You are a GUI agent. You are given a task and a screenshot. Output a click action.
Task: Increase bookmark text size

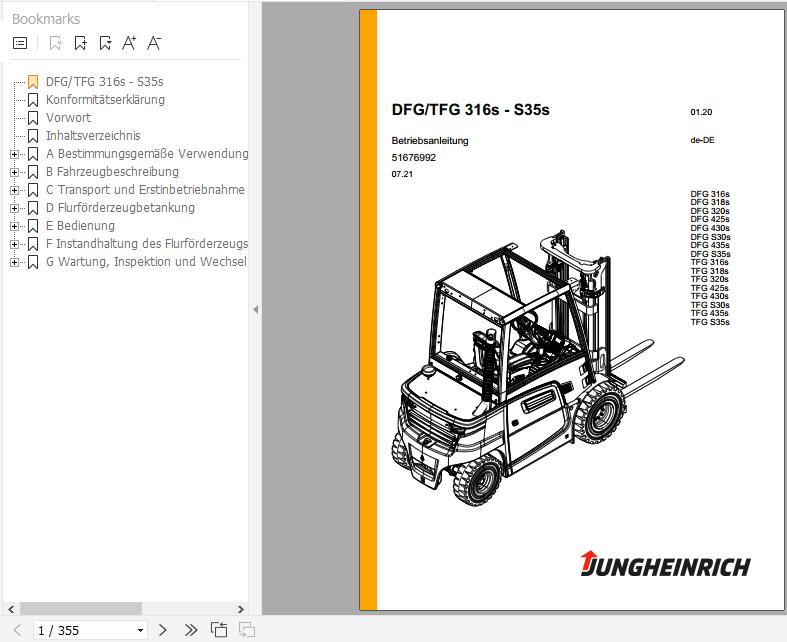pos(129,43)
